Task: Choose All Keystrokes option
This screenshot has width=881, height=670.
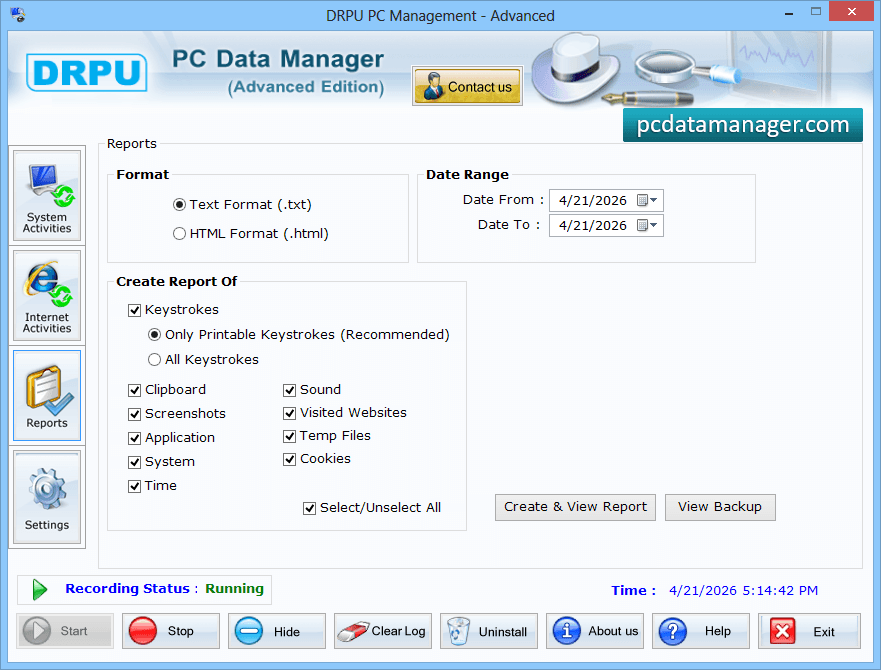Action: (155, 360)
